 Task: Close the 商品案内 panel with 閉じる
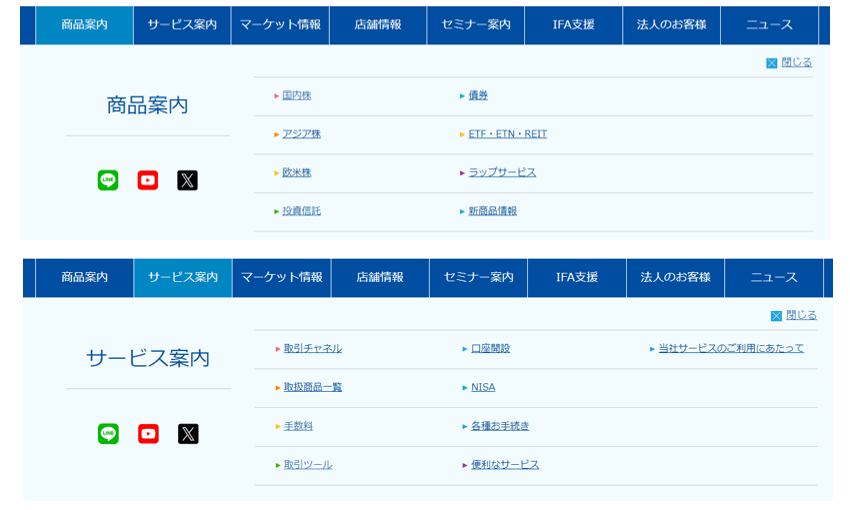coord(789,63)
